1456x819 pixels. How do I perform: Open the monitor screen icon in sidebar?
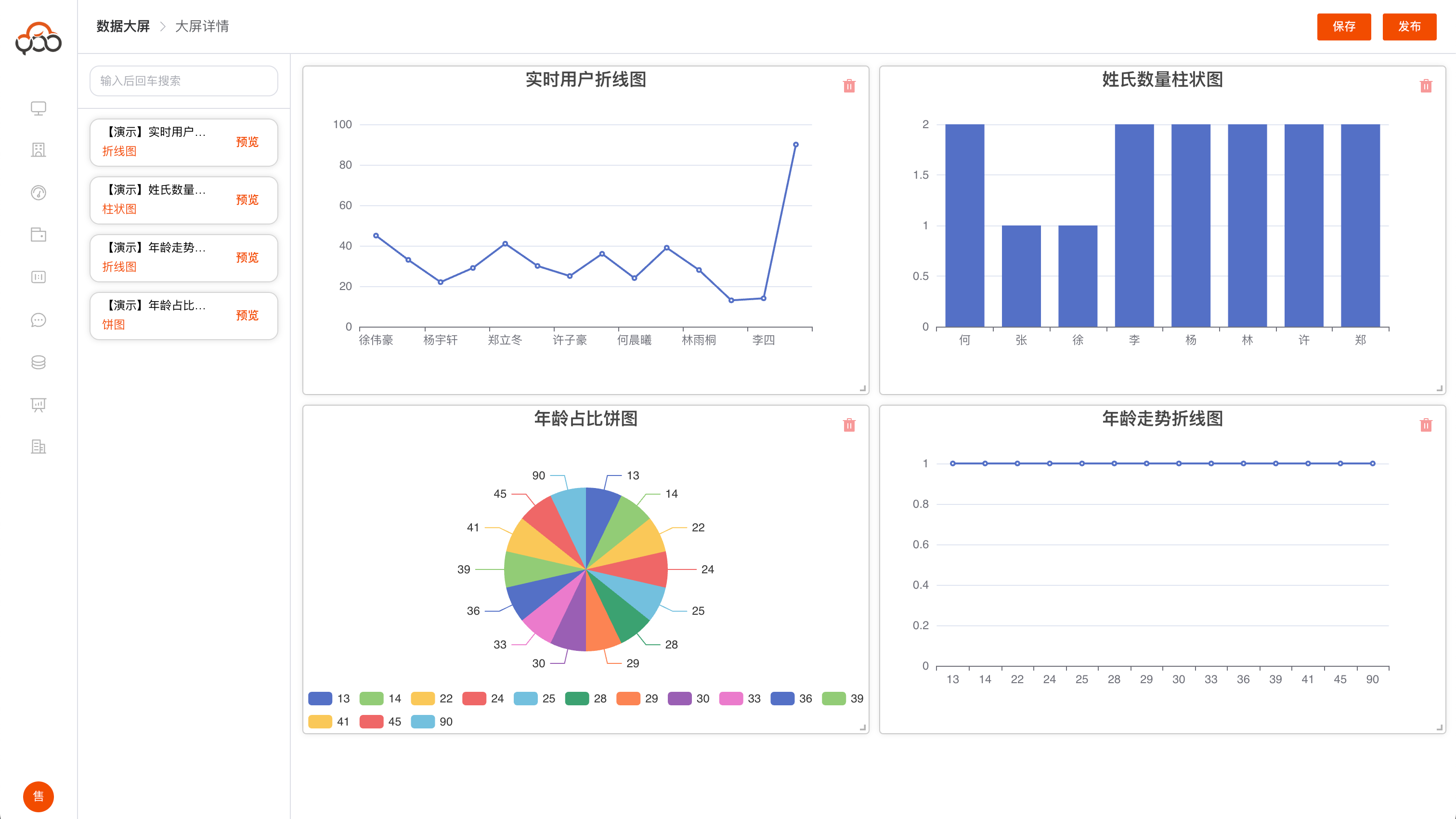(39, 108)
